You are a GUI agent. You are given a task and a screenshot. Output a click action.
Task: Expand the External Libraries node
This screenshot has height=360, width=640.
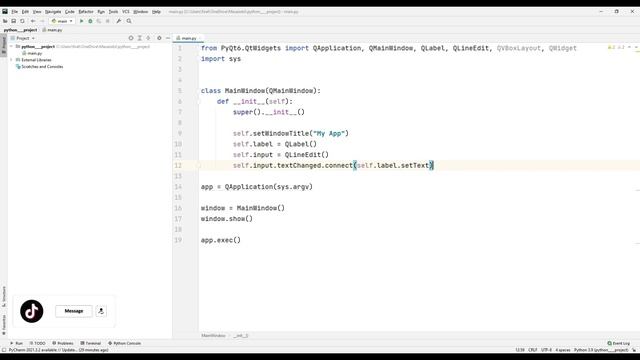tap(11, 60)
